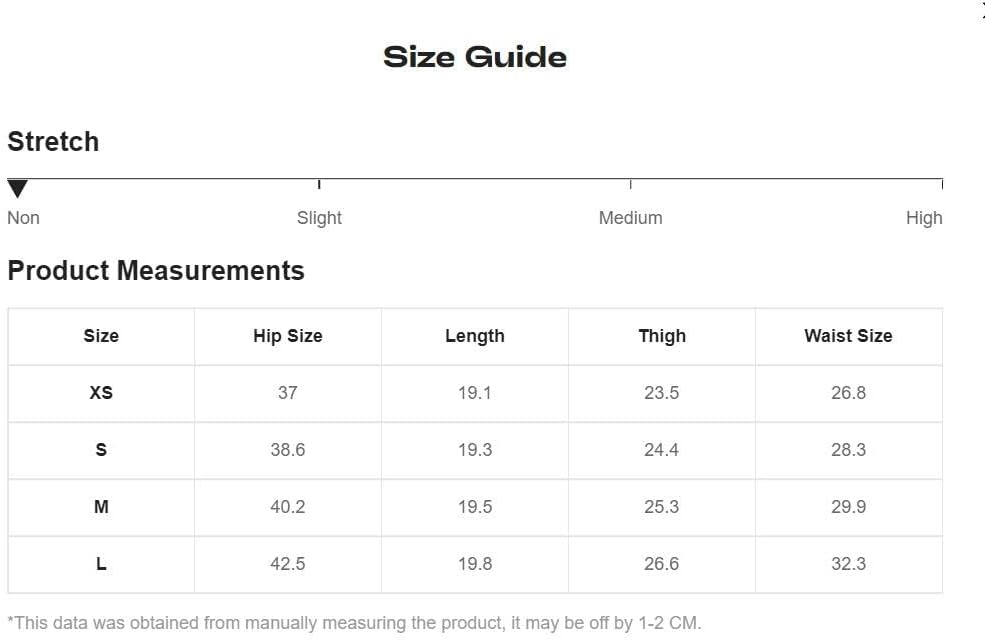The image size is (985, 640).
Task: Select the S size row label
Action: click(x=101, y=450)
